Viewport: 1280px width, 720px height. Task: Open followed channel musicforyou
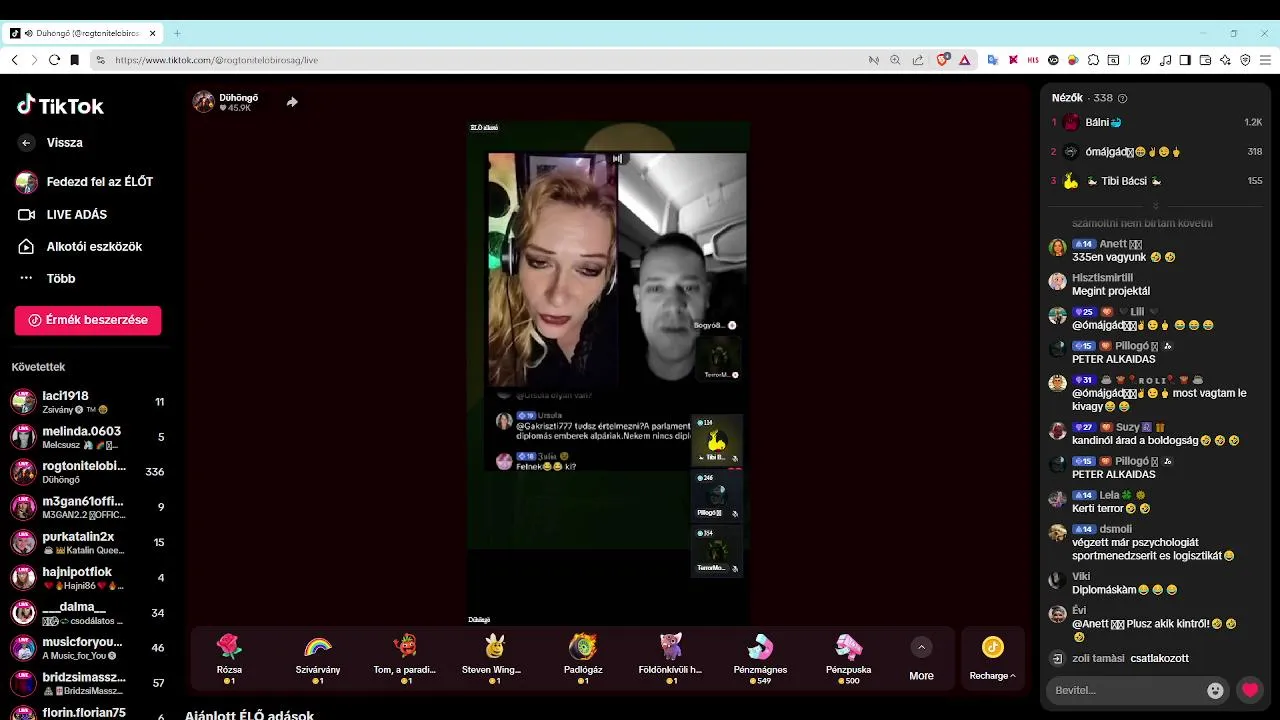click(88, 648)
